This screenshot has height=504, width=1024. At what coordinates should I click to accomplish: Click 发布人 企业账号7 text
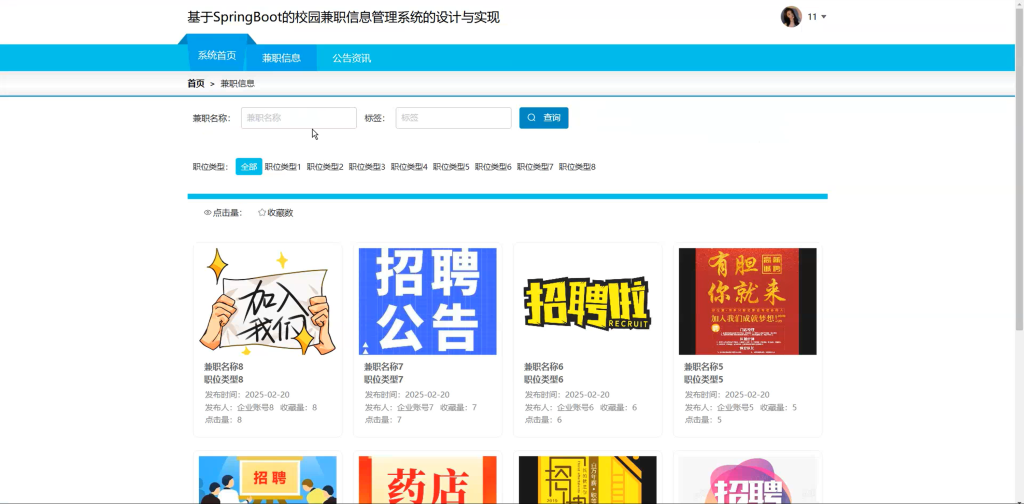point(399,407)
